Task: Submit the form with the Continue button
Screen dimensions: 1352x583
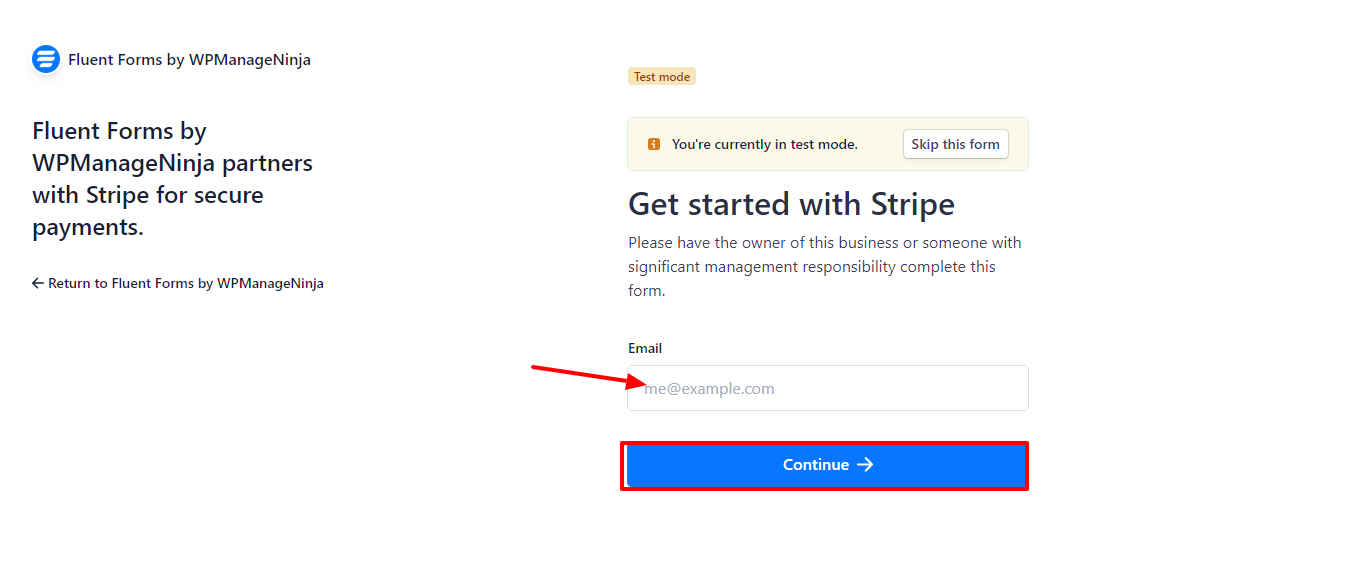Action: click(827, 465)
